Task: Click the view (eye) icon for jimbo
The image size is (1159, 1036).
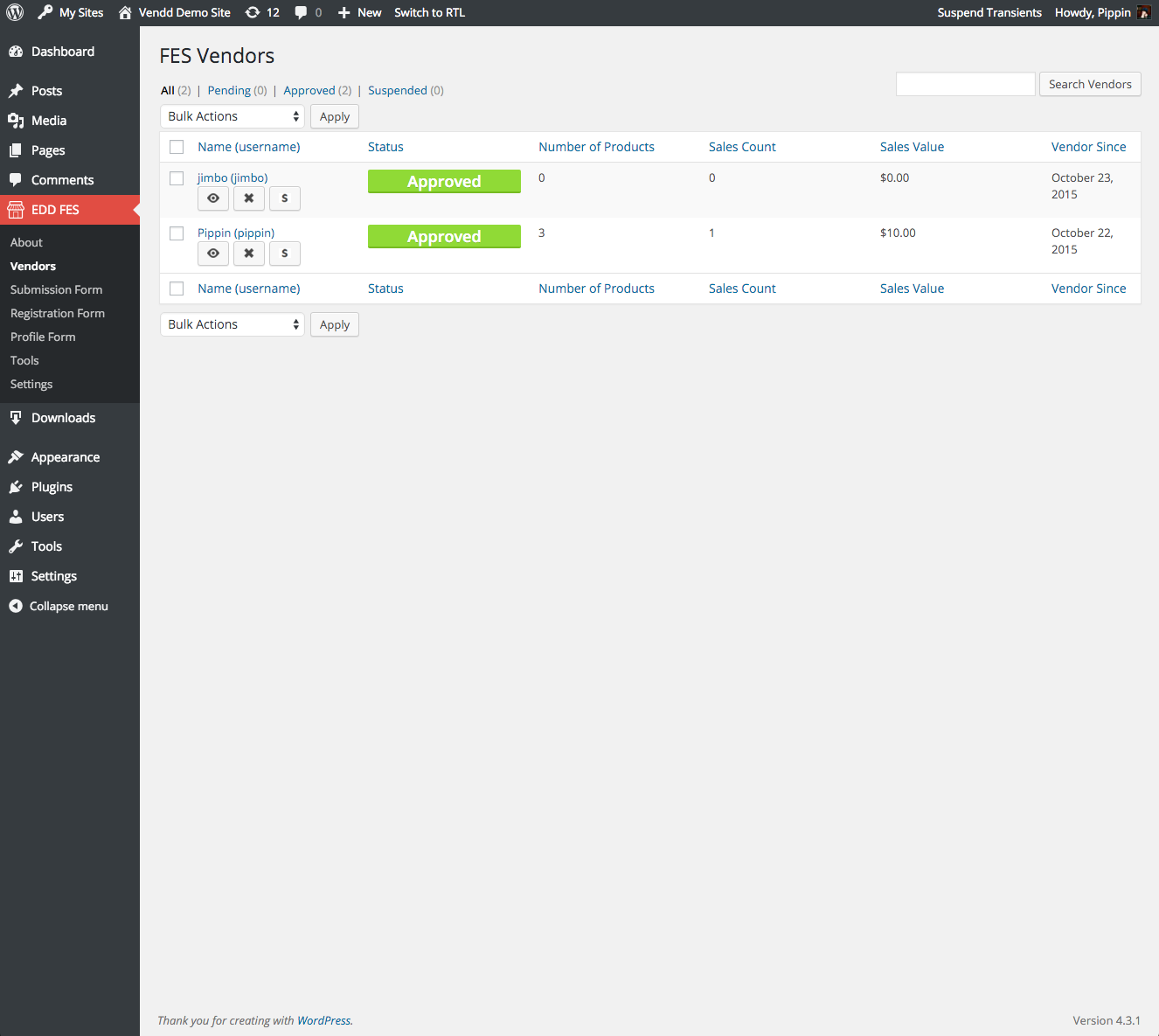Action: 213,198
